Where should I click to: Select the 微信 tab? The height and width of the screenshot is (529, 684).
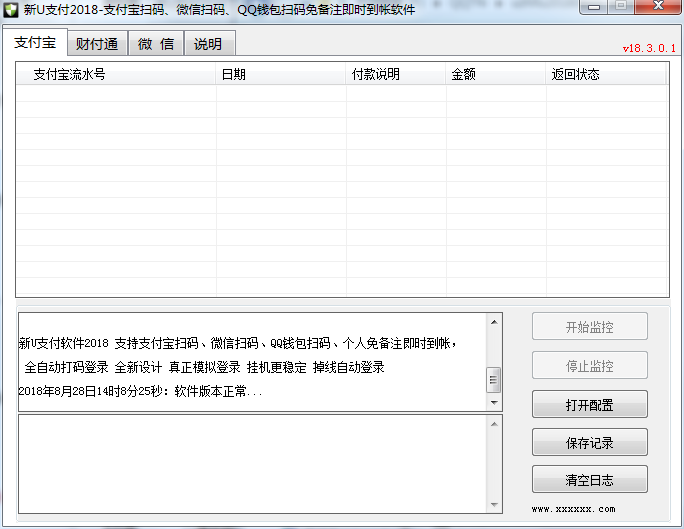[155, 44]
